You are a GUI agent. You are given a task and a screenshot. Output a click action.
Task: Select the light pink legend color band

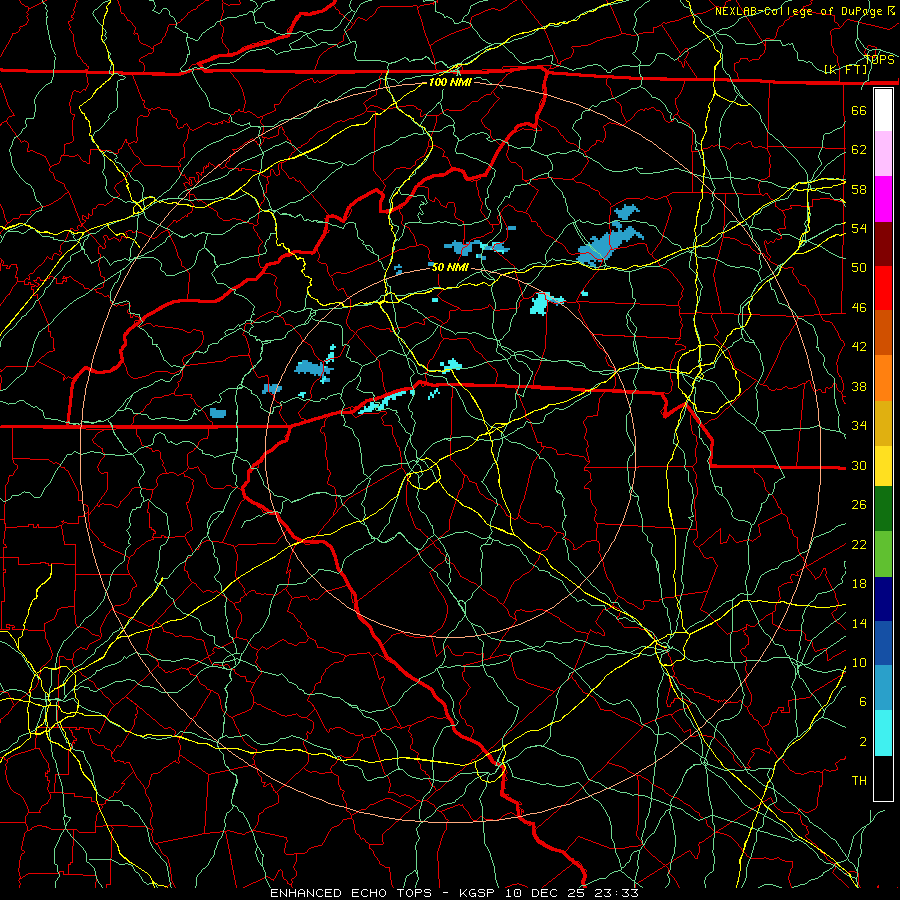click(883, 153)
